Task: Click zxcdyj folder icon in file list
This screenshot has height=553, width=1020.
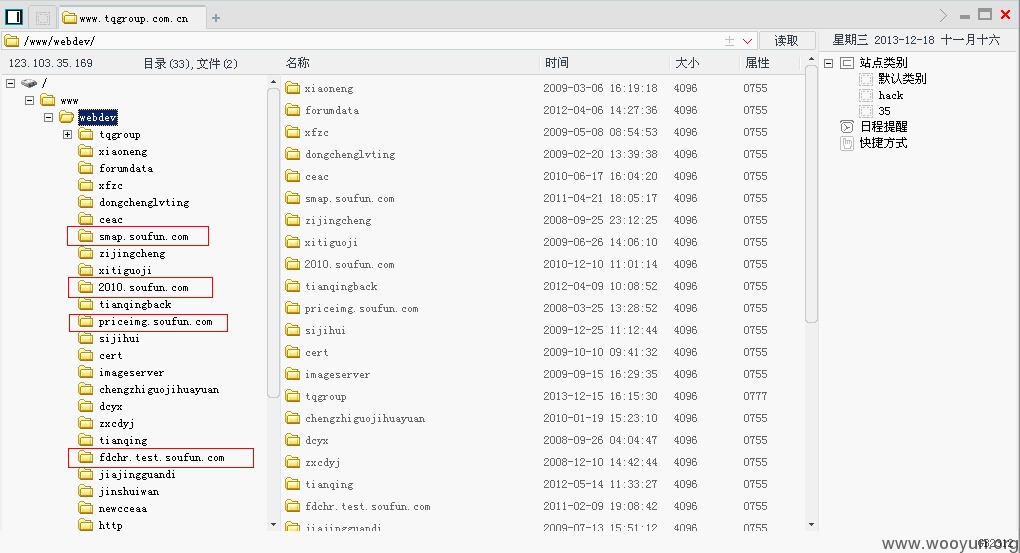Action: (293, 463)
